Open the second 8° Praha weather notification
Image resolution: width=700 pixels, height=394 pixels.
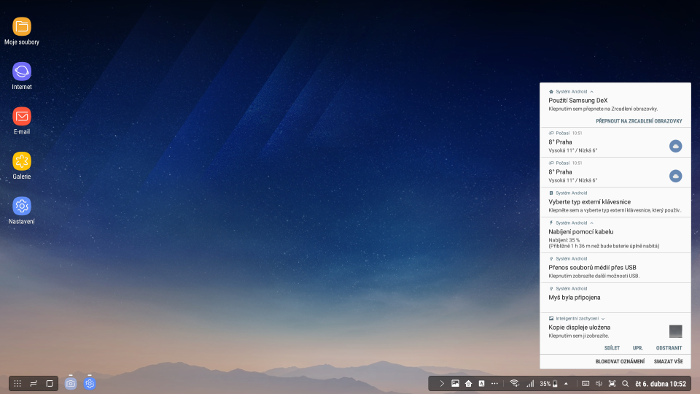click(x=615, y=172)
